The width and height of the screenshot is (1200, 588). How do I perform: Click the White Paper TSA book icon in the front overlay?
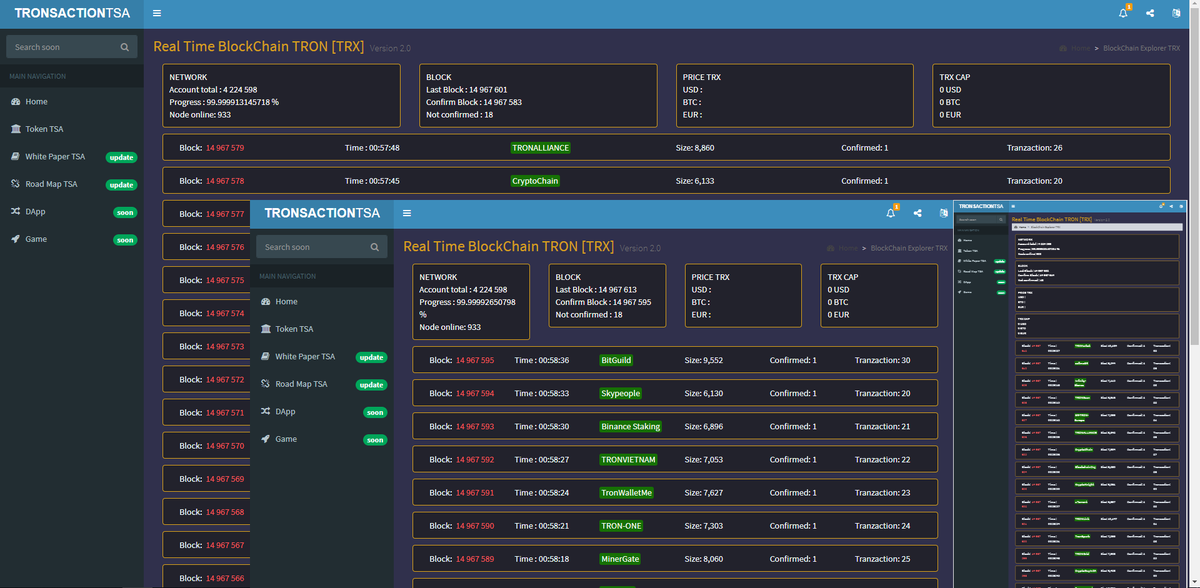point(266,357)
